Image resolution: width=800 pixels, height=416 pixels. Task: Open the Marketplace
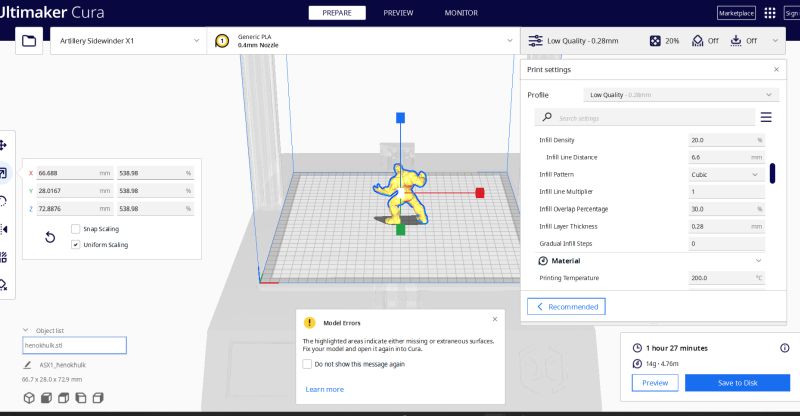(x=736, y=13)
